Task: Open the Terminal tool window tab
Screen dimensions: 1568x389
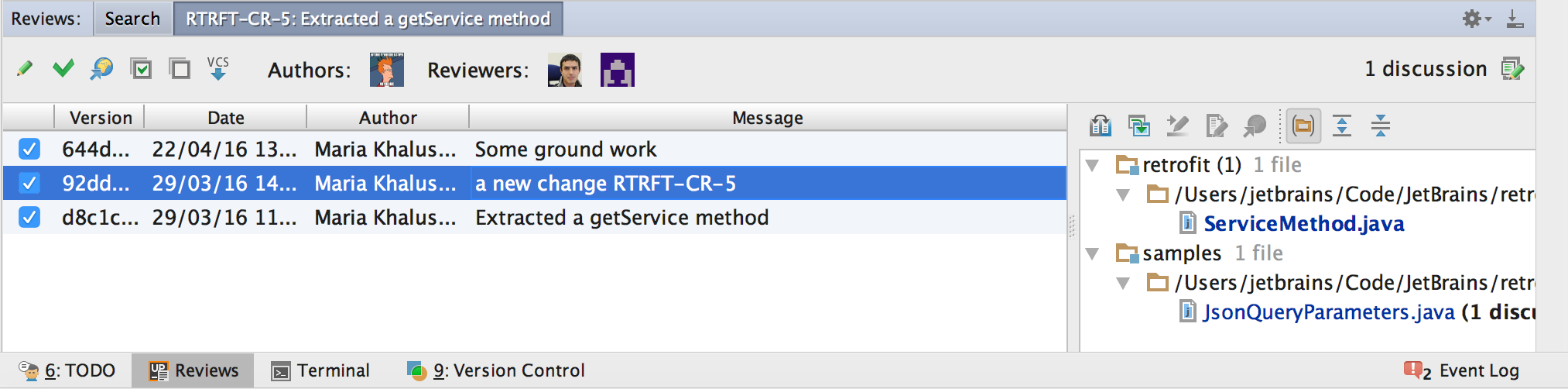Action: click(x=320, y=370)
